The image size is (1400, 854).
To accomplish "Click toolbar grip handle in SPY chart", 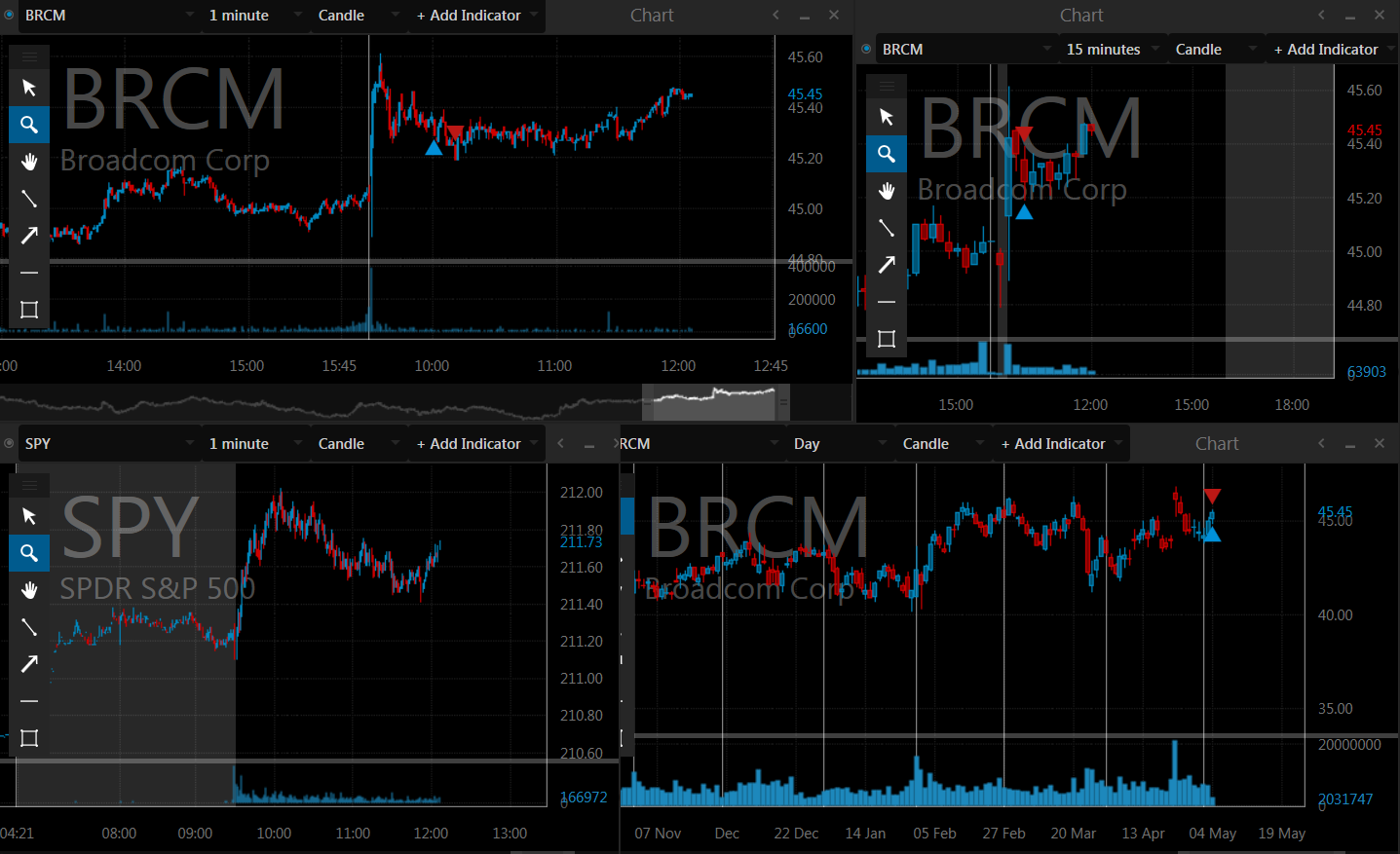I will (x=29, y=485).
